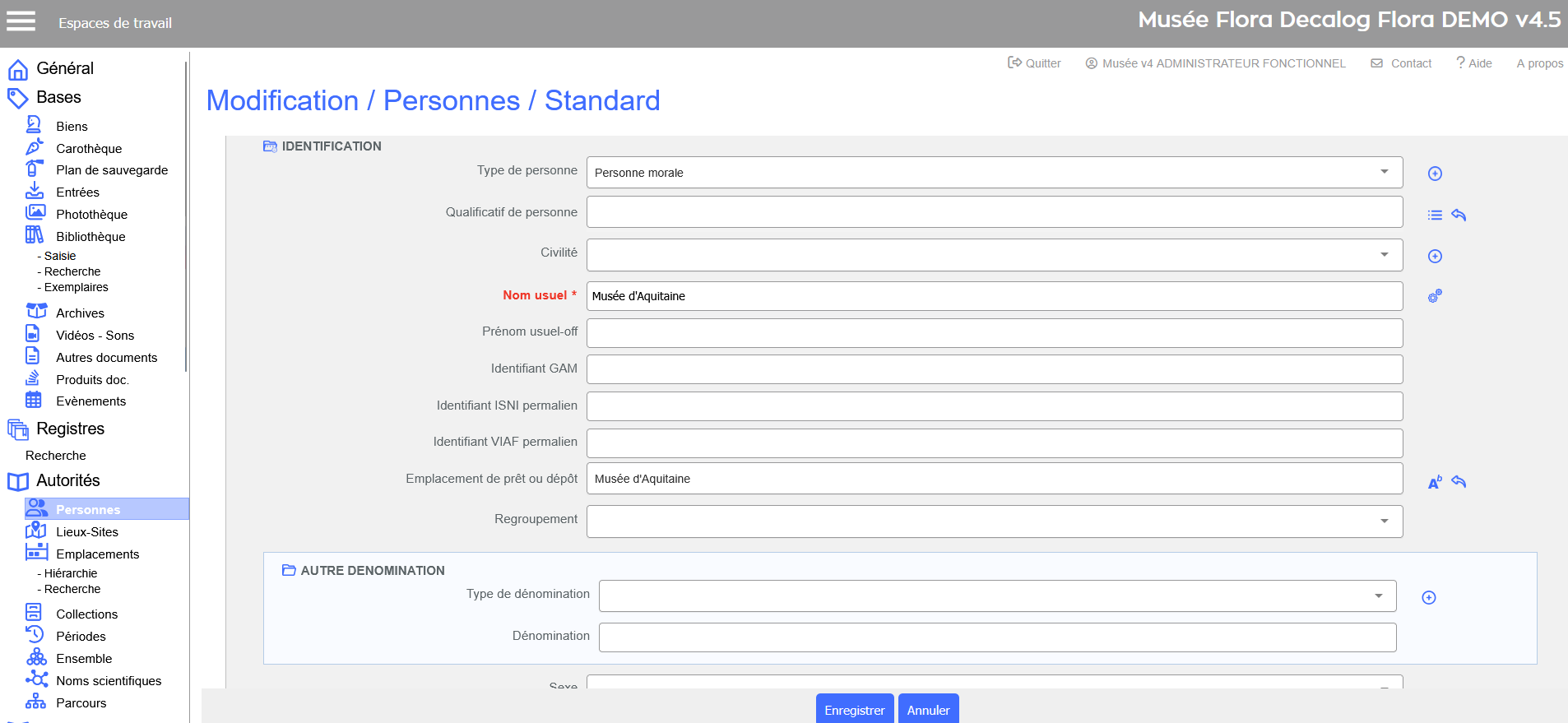The width and height of the screenshot is (1568, 723).
Task: Open the list icon beside Qualificatif de personne
Action: tap(1435, 216)
